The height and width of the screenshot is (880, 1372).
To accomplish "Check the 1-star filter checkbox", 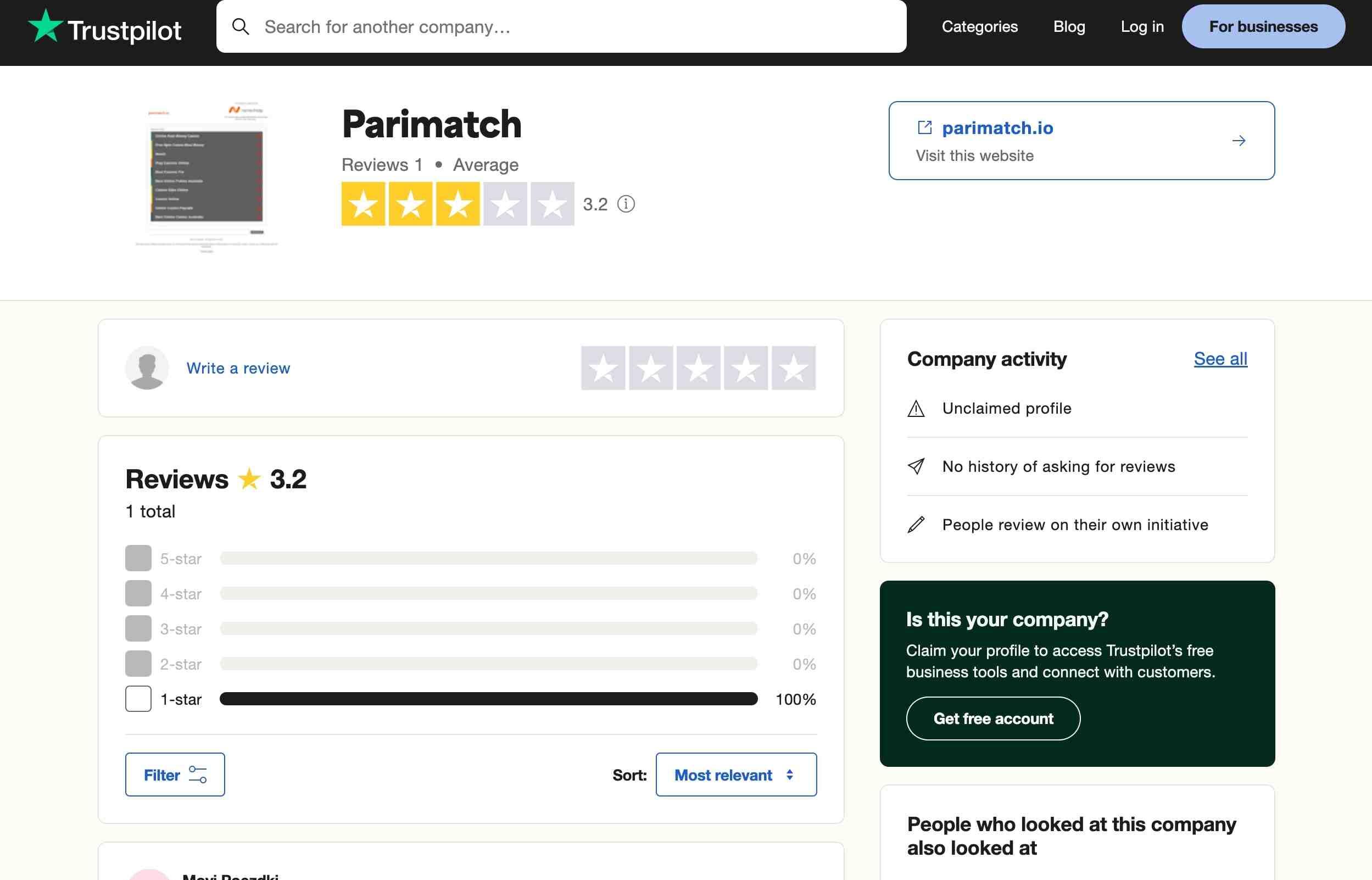I will click(x=138, y=699).
